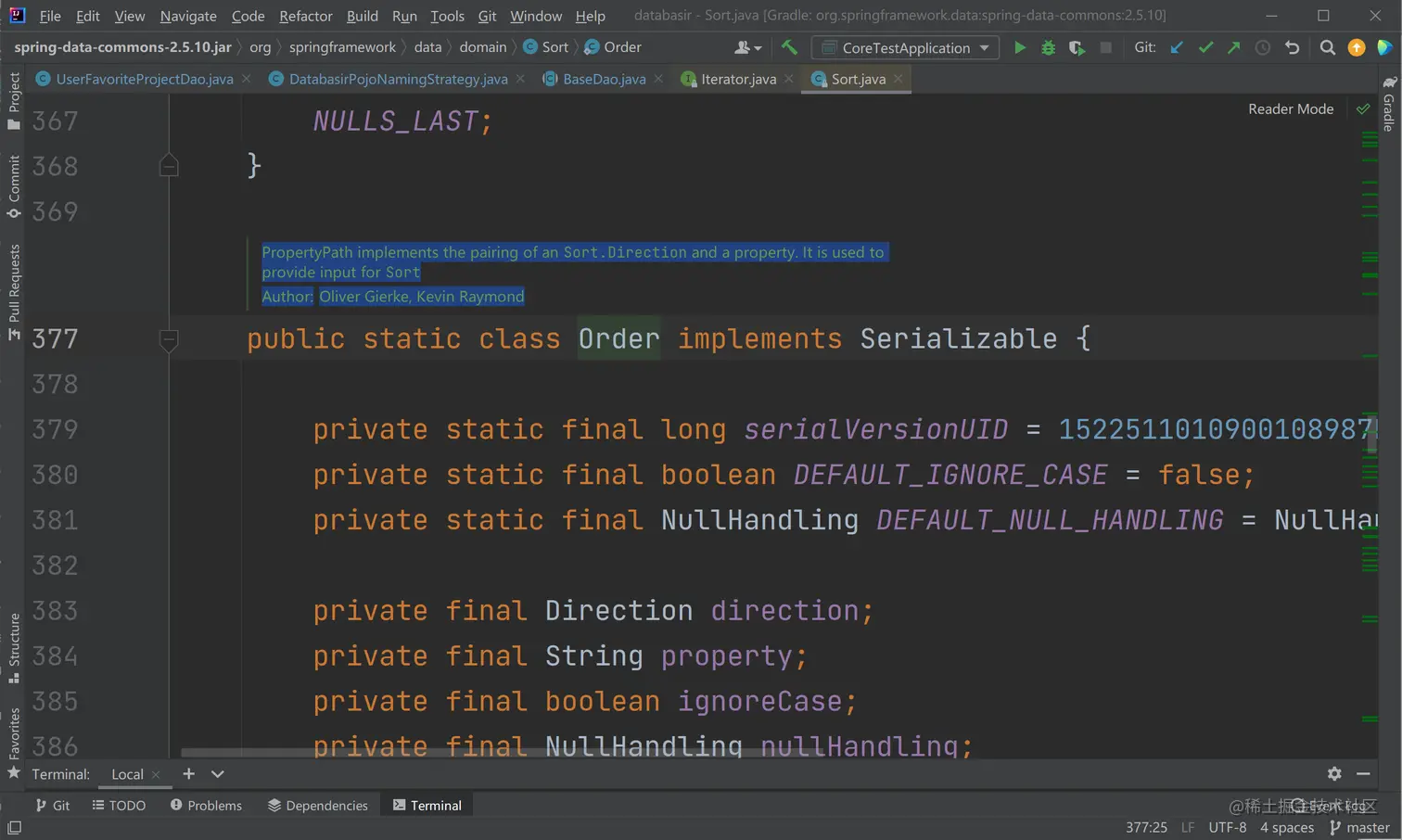Build the project with the hammer icon
1402x840 pixels.
[789, 47]
